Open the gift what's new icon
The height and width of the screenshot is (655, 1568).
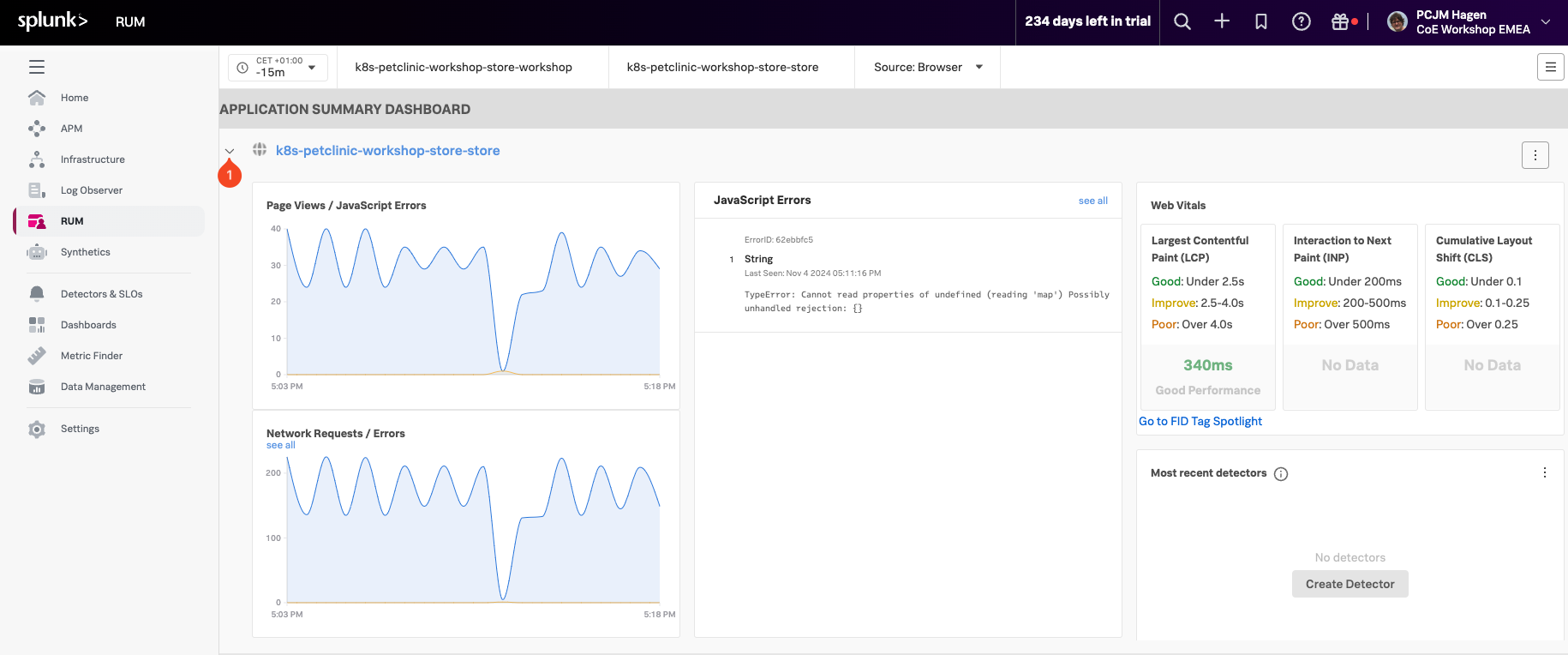(x=1341, y=22)
